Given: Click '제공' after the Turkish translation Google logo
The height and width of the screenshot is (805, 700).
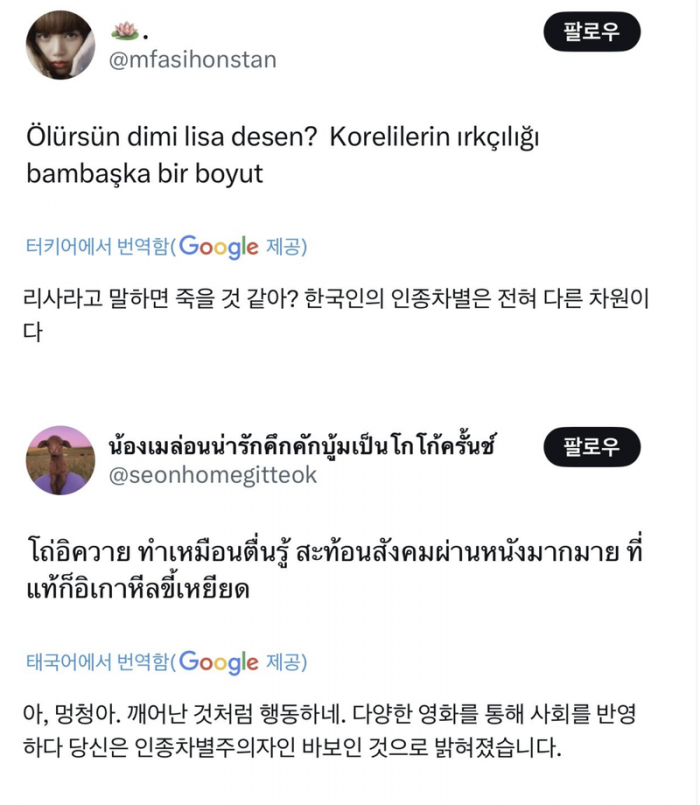Looking at the screenshot, I should coord(283,247).
